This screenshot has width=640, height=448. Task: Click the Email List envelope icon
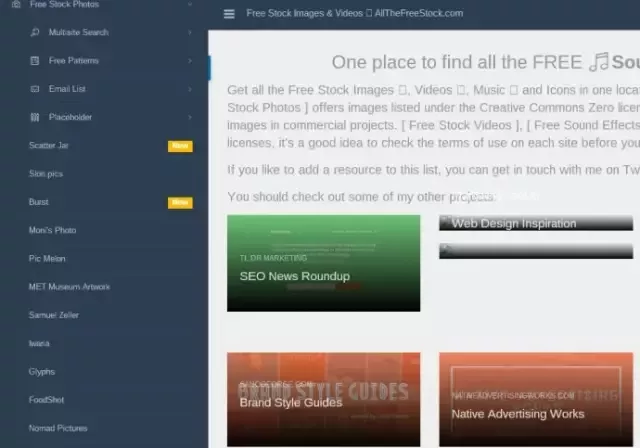(x=36, y=89)
